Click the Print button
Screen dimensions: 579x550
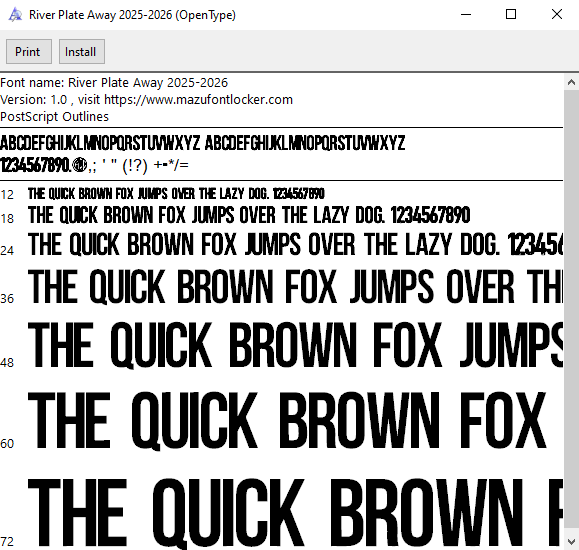point(29,52)
